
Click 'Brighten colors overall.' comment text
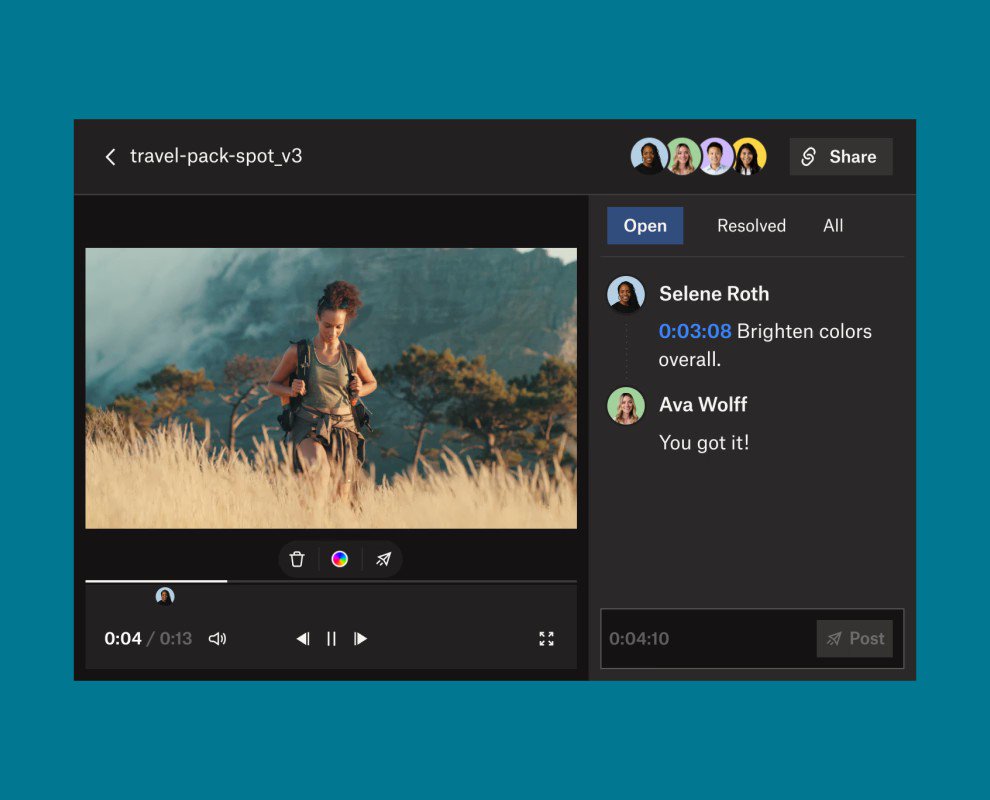(x=765, y=345)
